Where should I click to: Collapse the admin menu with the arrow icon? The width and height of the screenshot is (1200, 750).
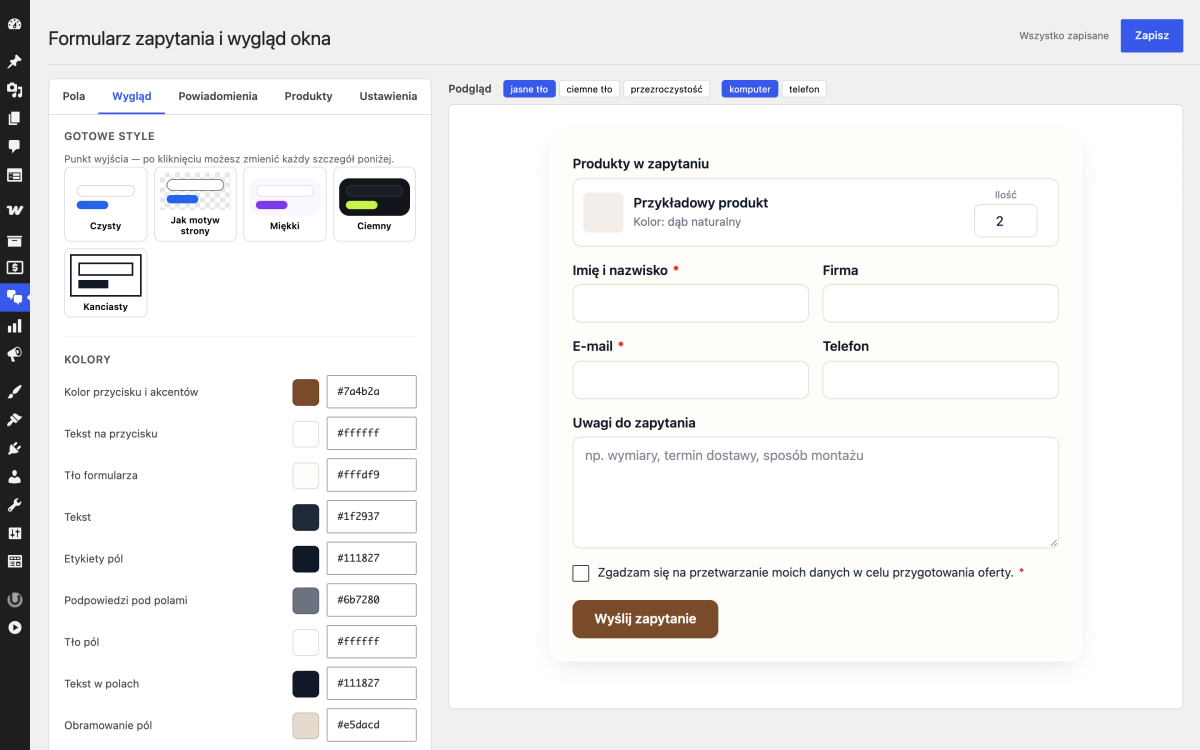[x=15, y=628]
